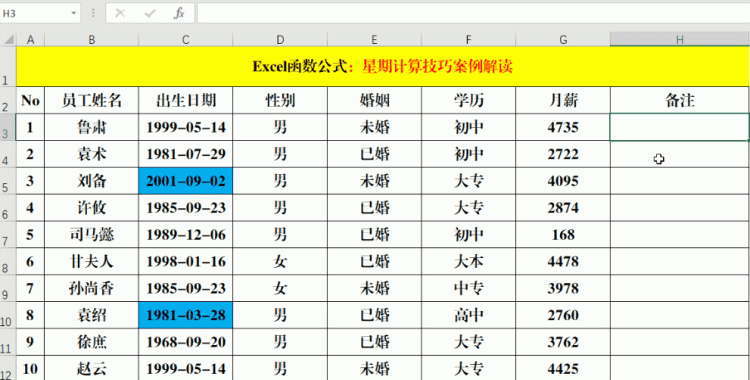Select row 10 header
The width and height of the screenshot is (750, 380).
[8, 315]
